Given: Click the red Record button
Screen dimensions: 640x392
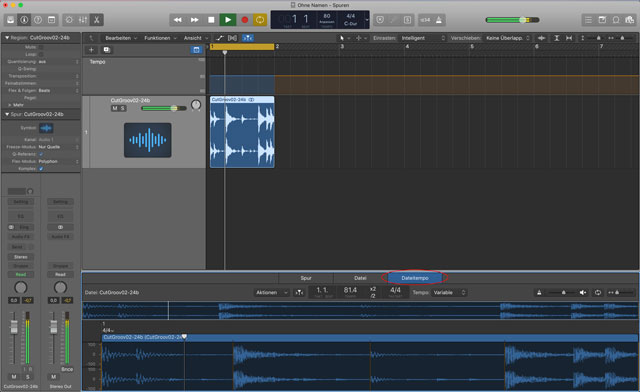Looking at the screenshot, I should 244,20.
